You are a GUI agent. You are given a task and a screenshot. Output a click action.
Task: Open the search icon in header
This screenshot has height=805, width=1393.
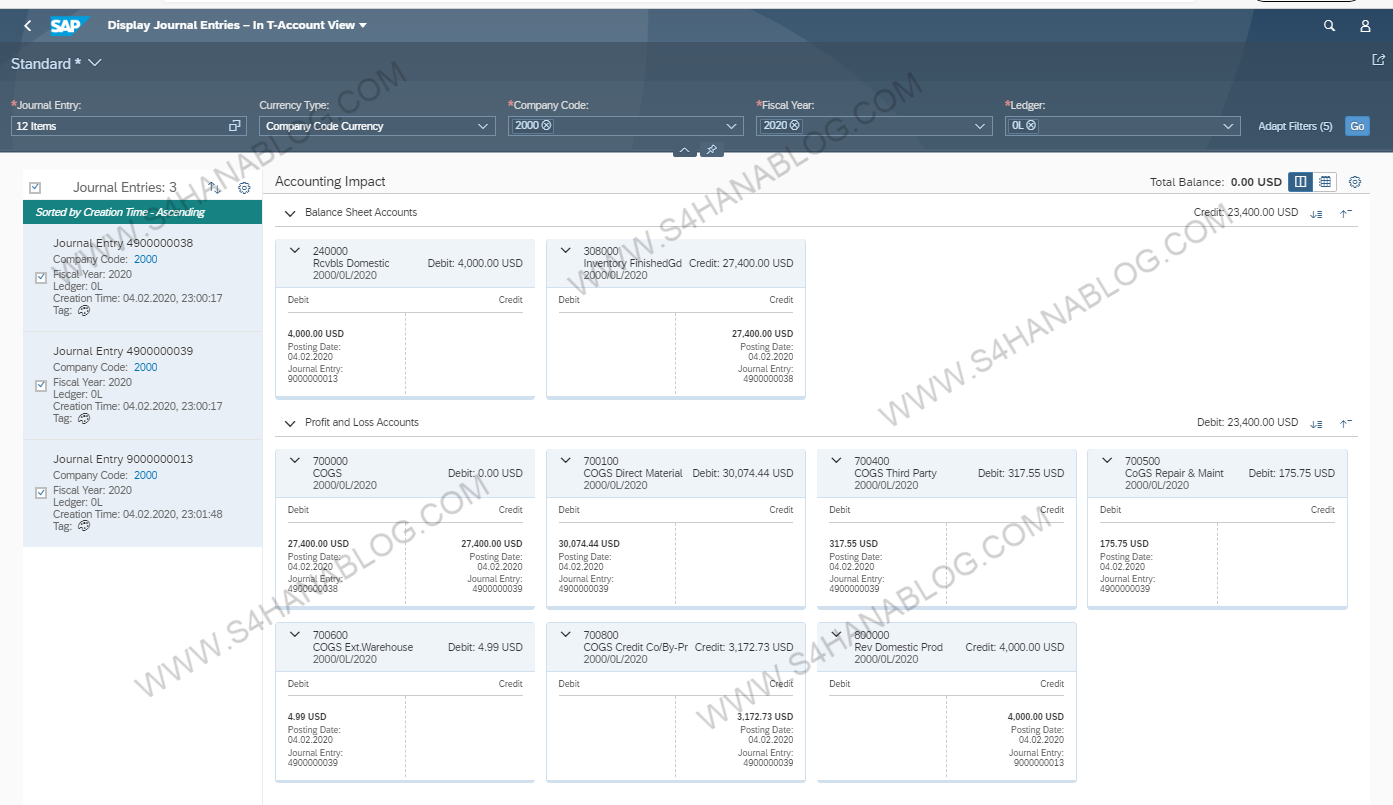point(1329,26)
